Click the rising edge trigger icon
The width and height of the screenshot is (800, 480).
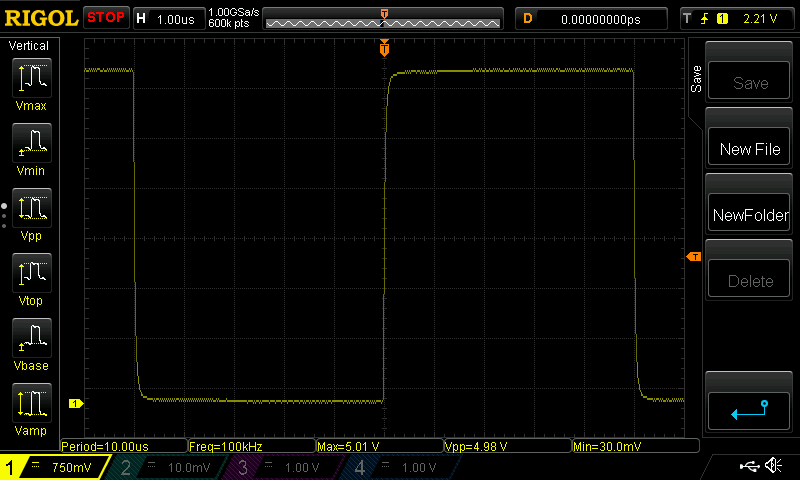pyautogui.click(x=705, y=19)
